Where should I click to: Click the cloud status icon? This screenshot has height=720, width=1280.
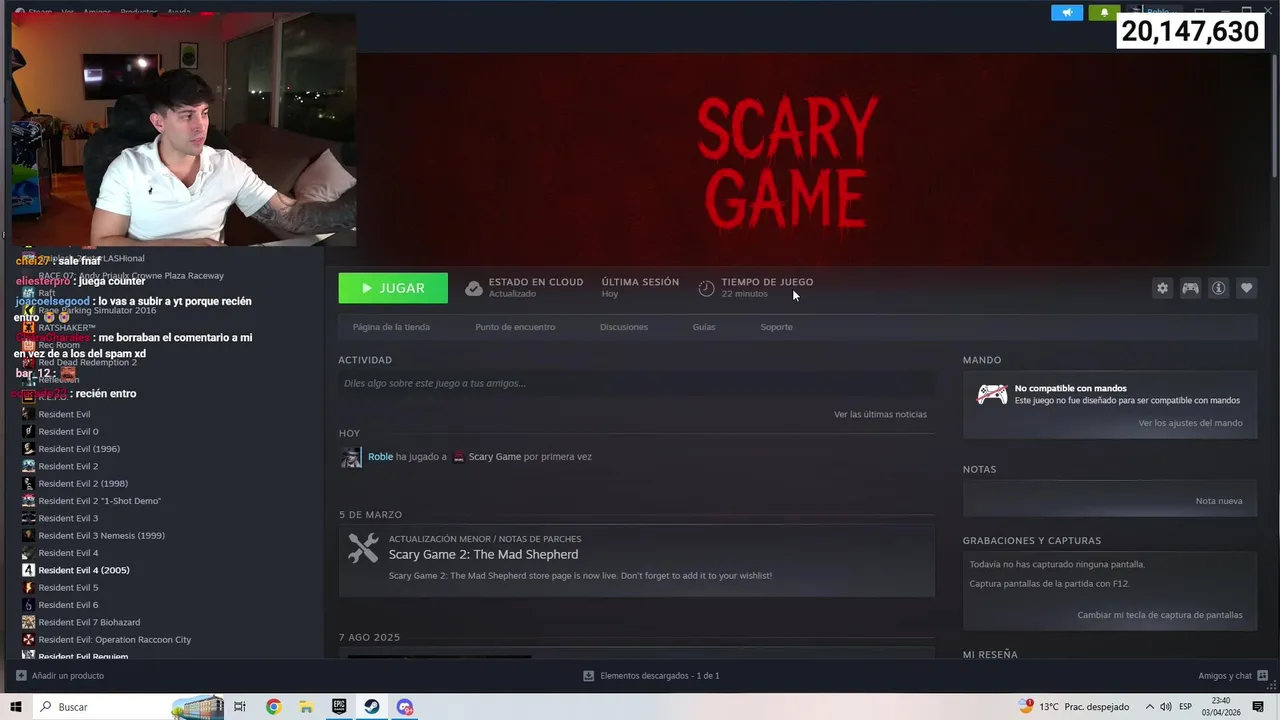474,288
